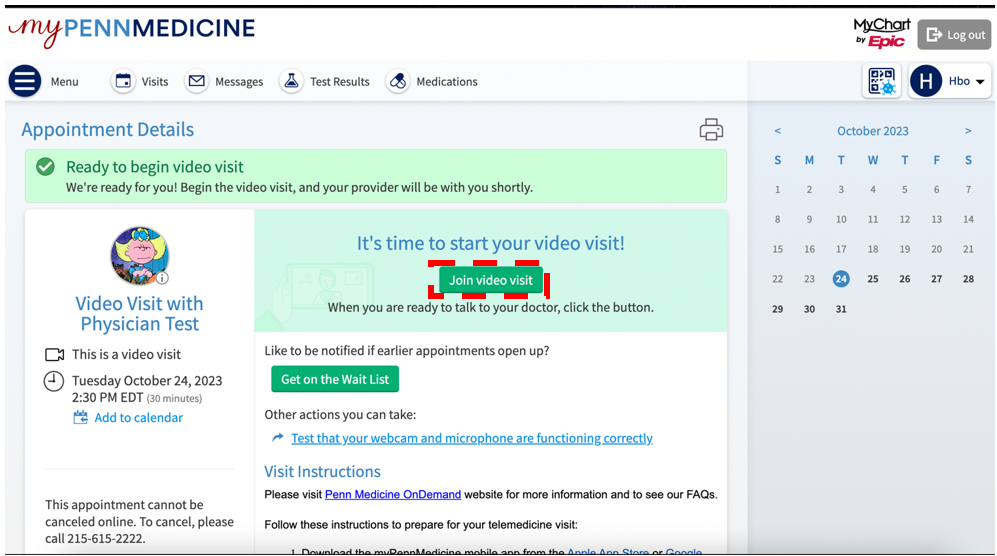Open the Medications menu item
Screen dimensions: 997x556
pyautogui.click(x=446, y=81)
